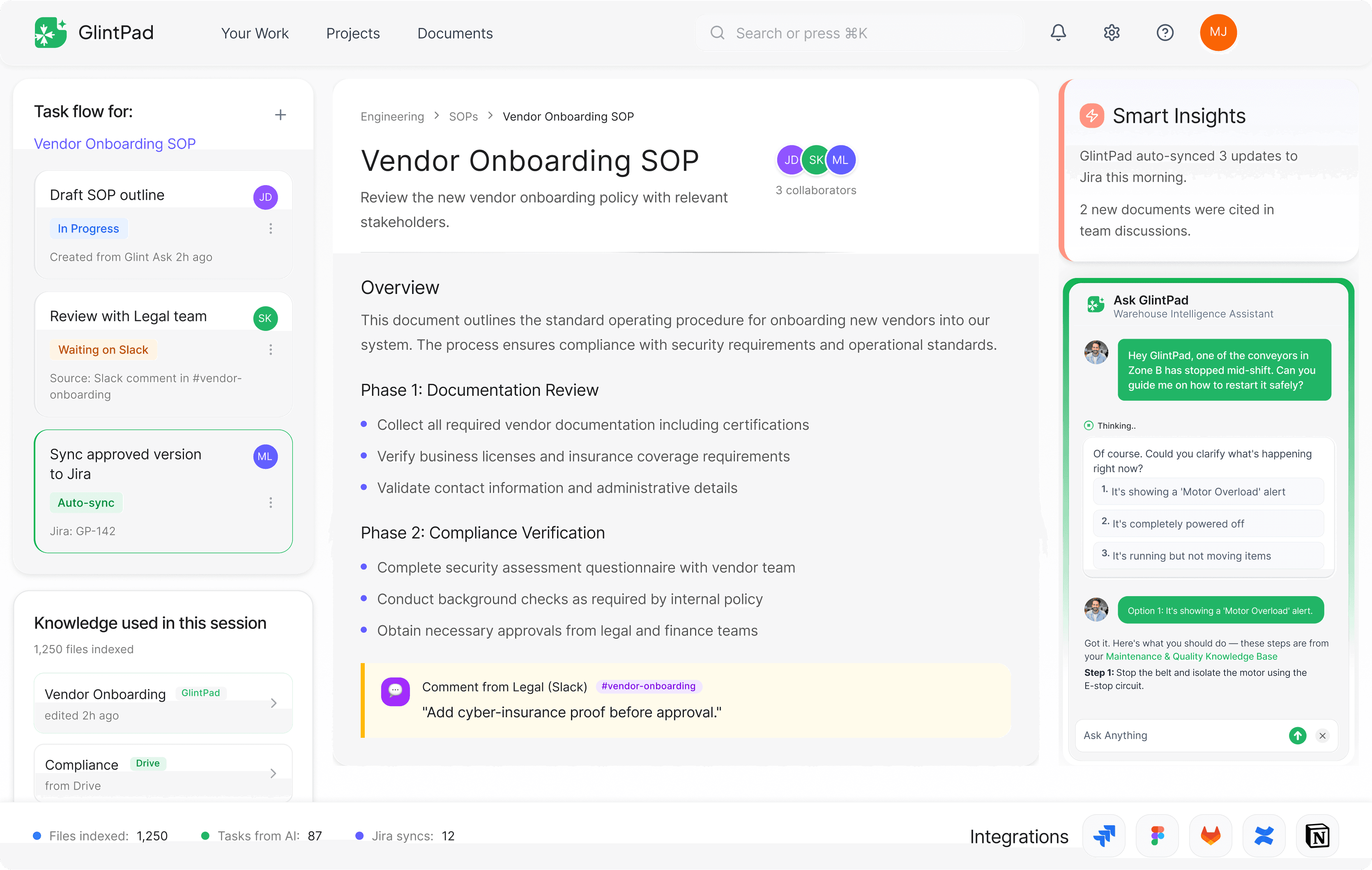This screenshot has height=870, width=1372.
Task: Expand the Compliance Drive item chevron
Action: (x=274, y=773)
